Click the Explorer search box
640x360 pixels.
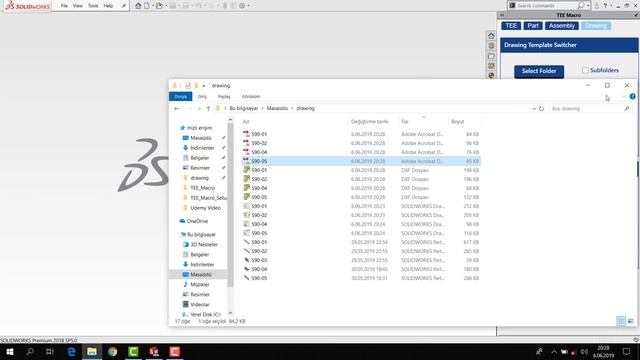click(x=590, y=109)
